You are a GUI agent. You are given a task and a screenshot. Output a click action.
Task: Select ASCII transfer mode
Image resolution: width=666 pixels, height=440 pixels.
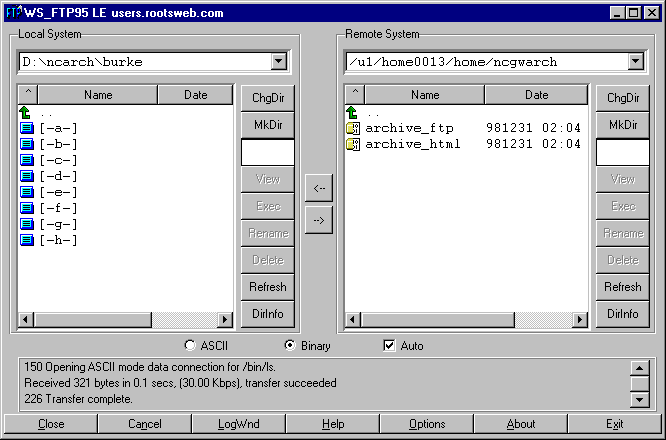click(x=191, y=346)
